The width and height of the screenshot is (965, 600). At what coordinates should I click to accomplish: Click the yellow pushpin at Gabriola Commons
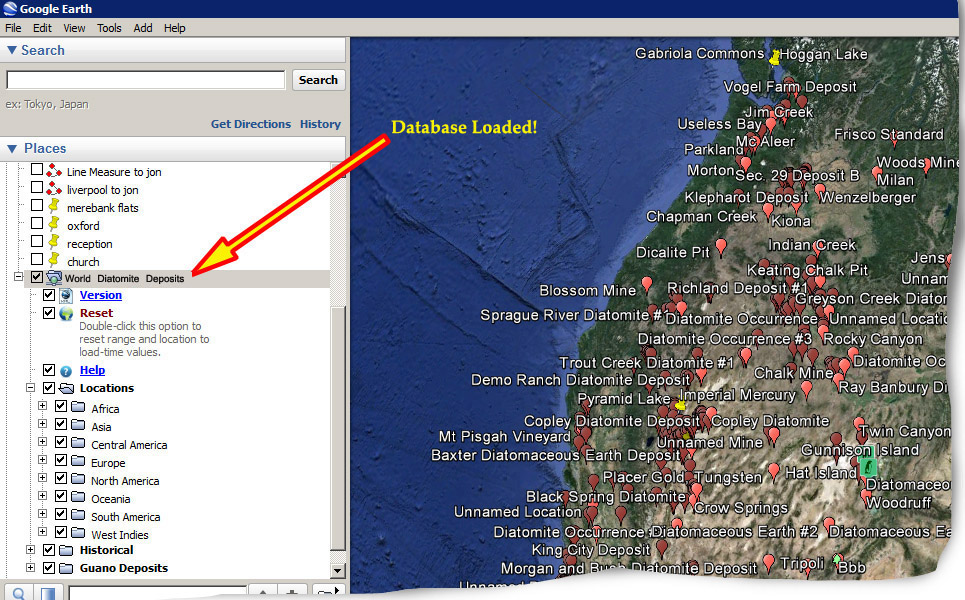click(774, 57)
